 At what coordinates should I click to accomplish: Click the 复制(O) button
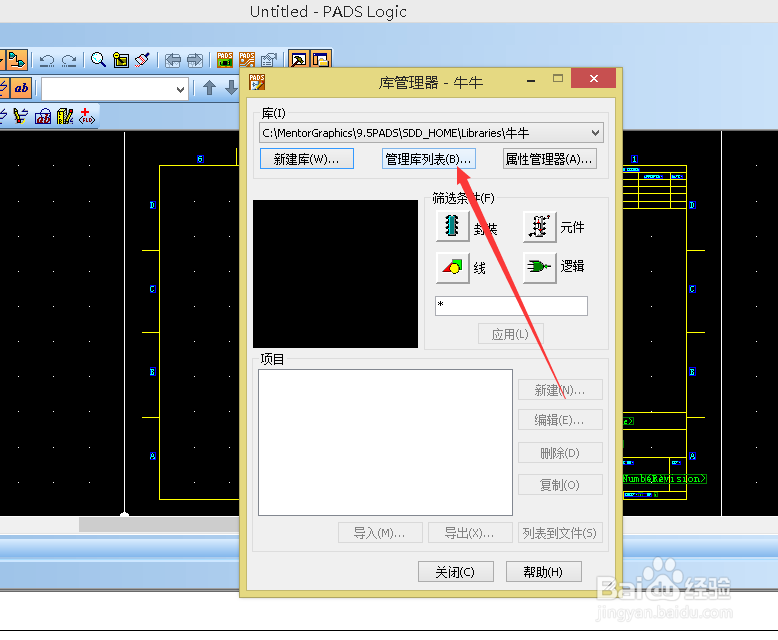(560, 484)
